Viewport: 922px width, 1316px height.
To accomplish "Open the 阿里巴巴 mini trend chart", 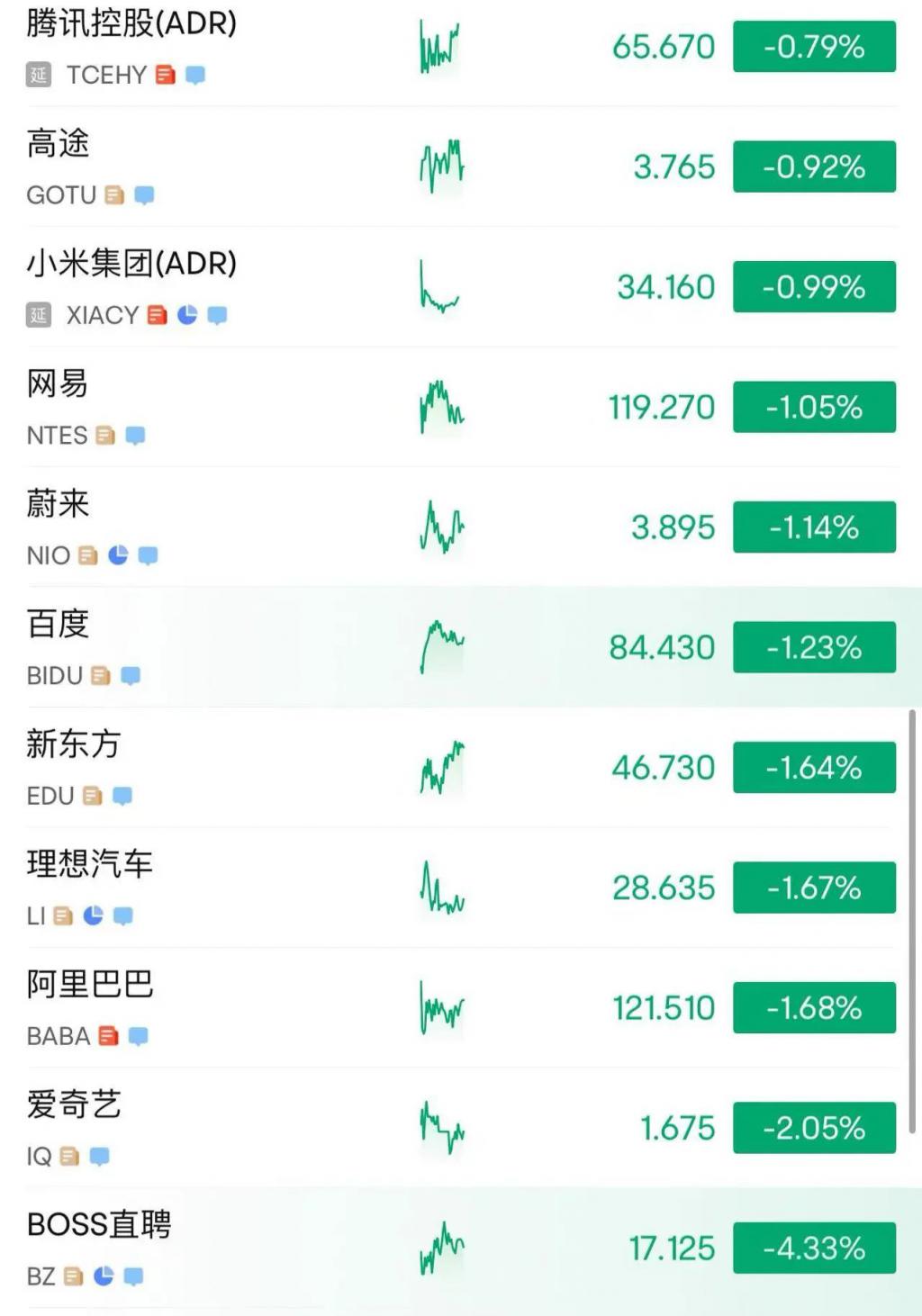I will [x=441, y=1008].
